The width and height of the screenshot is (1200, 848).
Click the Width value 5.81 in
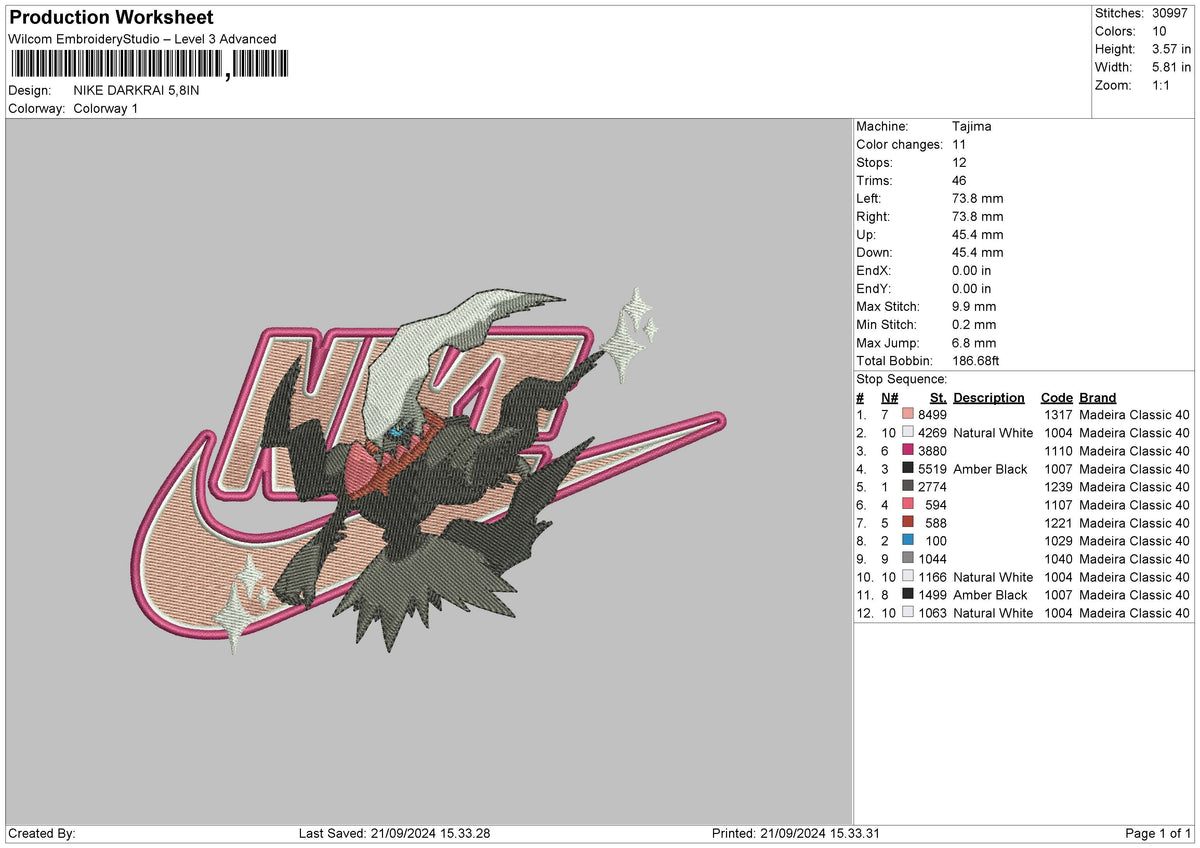point(1171,67)
